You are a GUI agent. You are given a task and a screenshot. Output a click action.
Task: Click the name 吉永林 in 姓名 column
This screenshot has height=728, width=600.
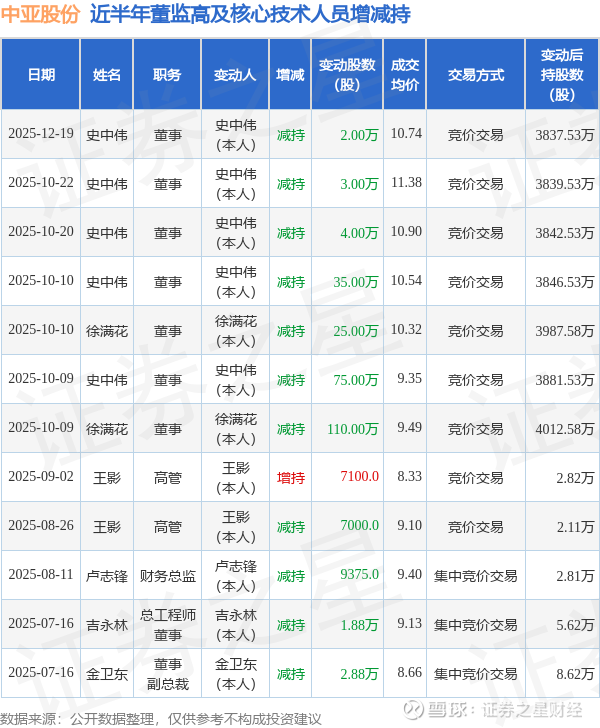coord(107,625)
